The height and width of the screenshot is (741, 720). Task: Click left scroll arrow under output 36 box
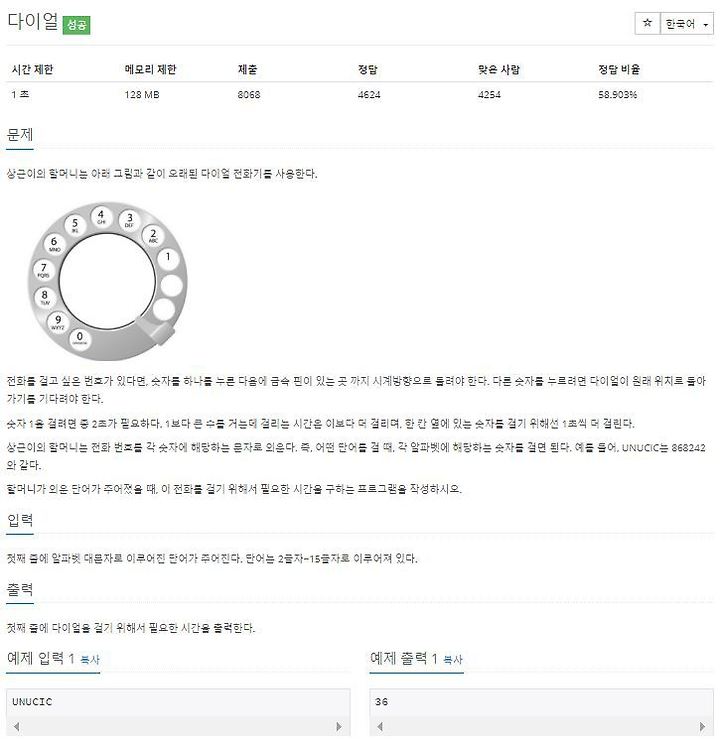click(379, 726)
